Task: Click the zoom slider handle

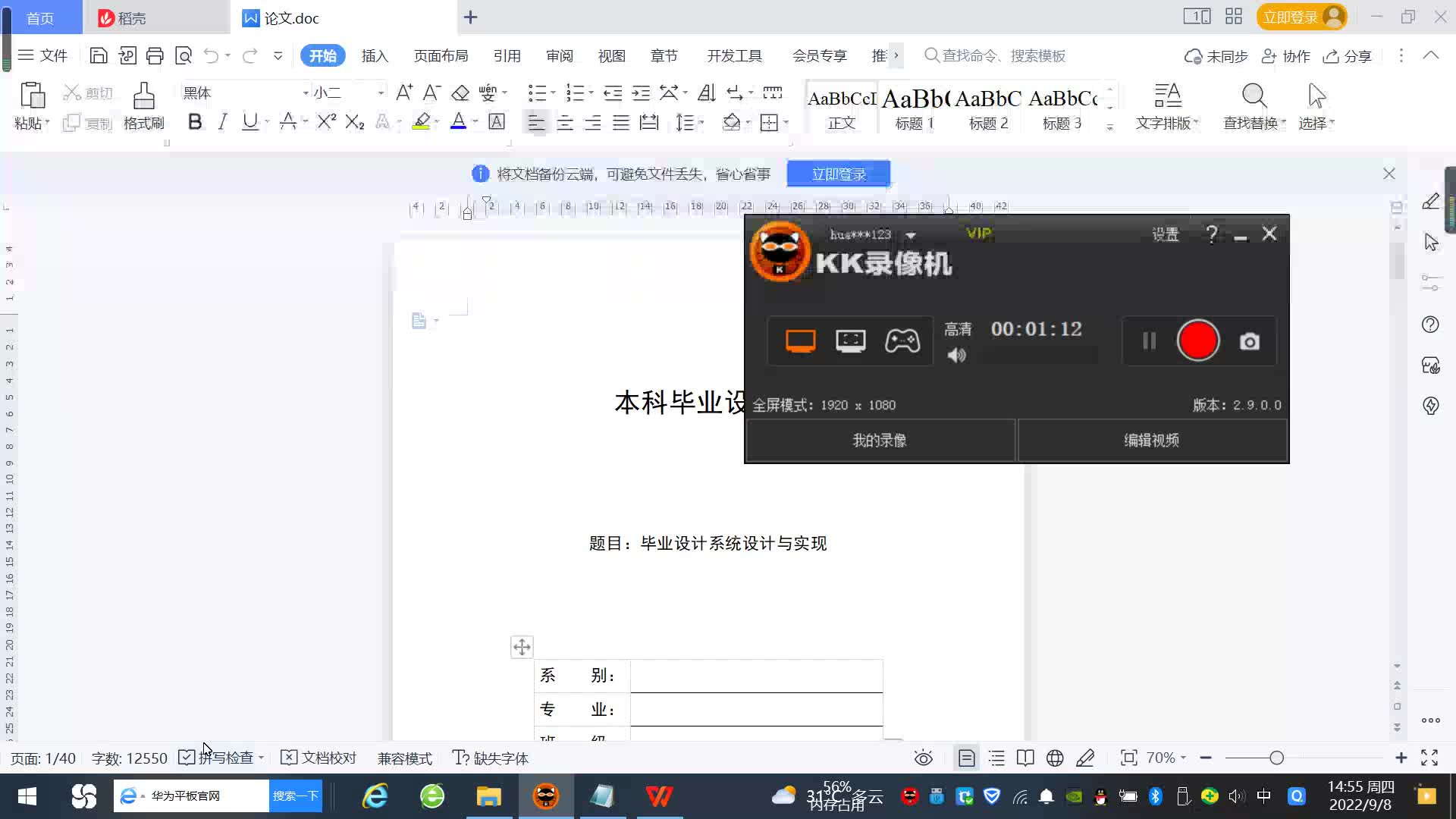Action: tap(1277, 758)
